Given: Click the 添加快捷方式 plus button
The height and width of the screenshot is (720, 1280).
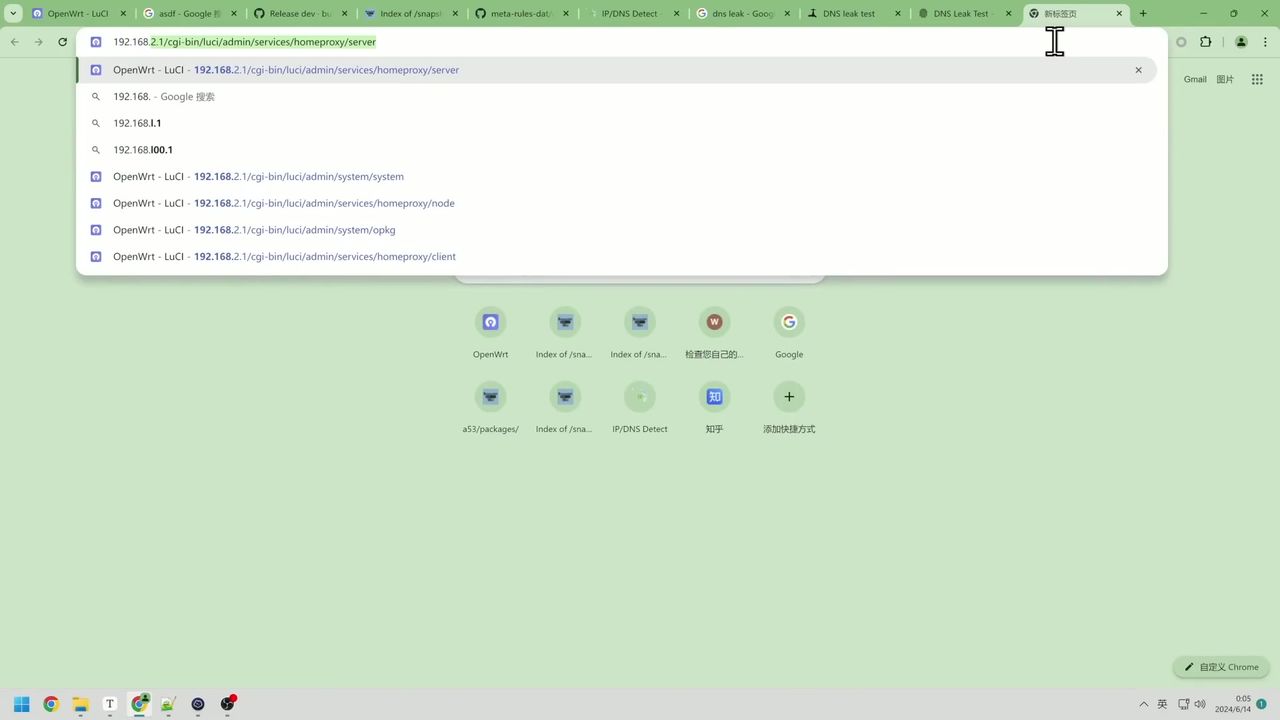Looking at the screenshot, I should tap(789, 397).
